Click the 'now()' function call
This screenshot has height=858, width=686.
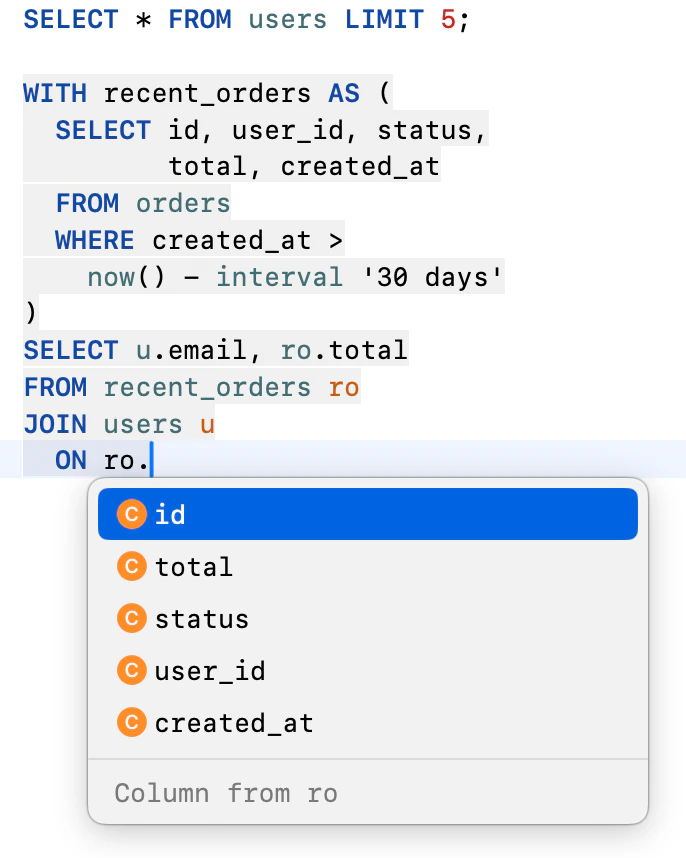point(126,277)
